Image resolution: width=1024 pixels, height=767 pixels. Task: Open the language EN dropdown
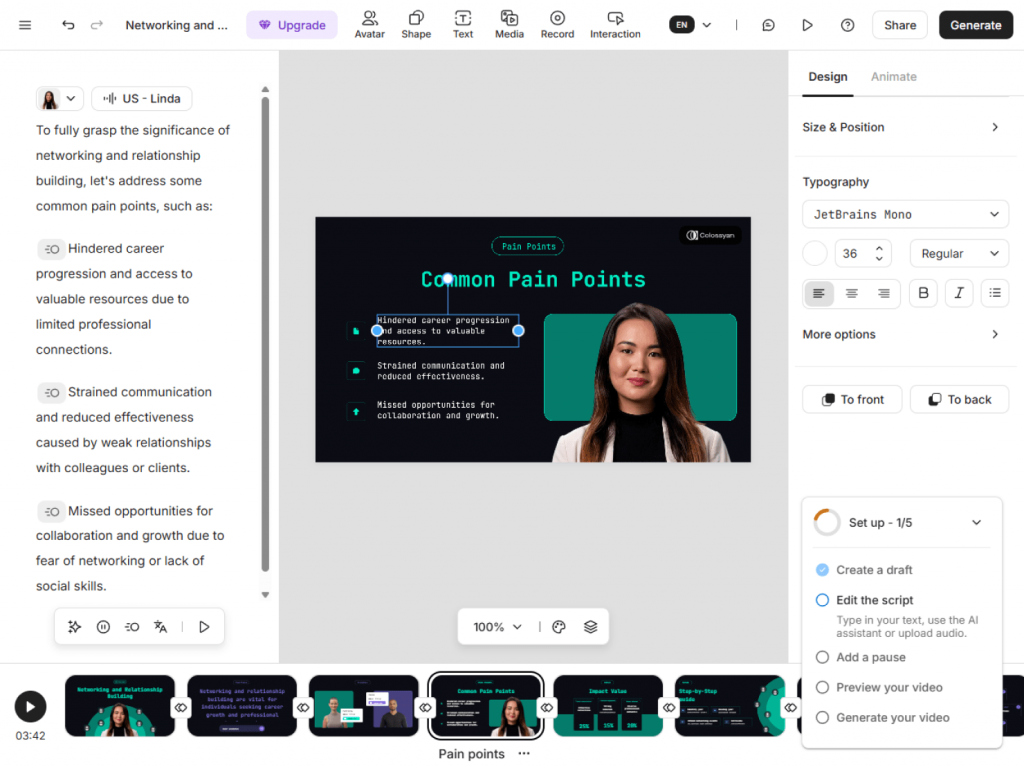tap(690, 25)
